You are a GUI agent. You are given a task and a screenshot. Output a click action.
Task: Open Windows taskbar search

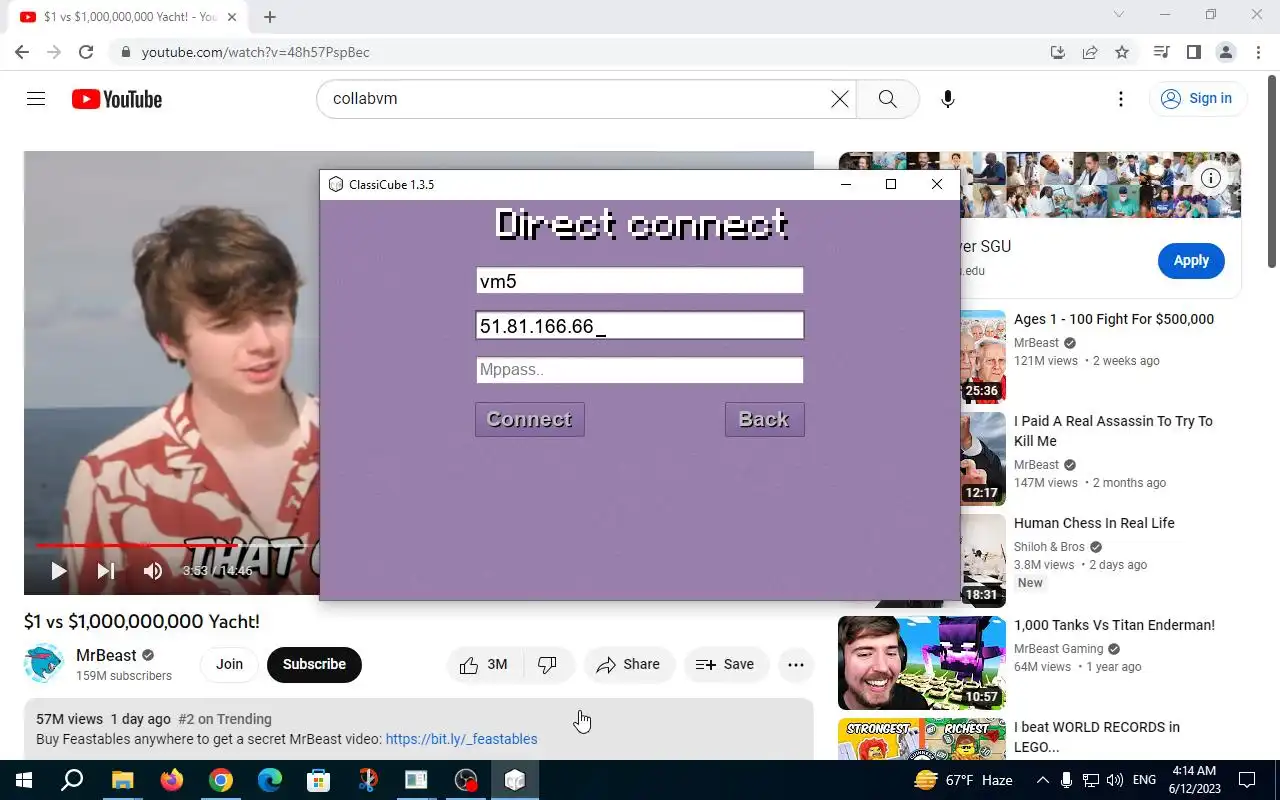pos(72,780)
